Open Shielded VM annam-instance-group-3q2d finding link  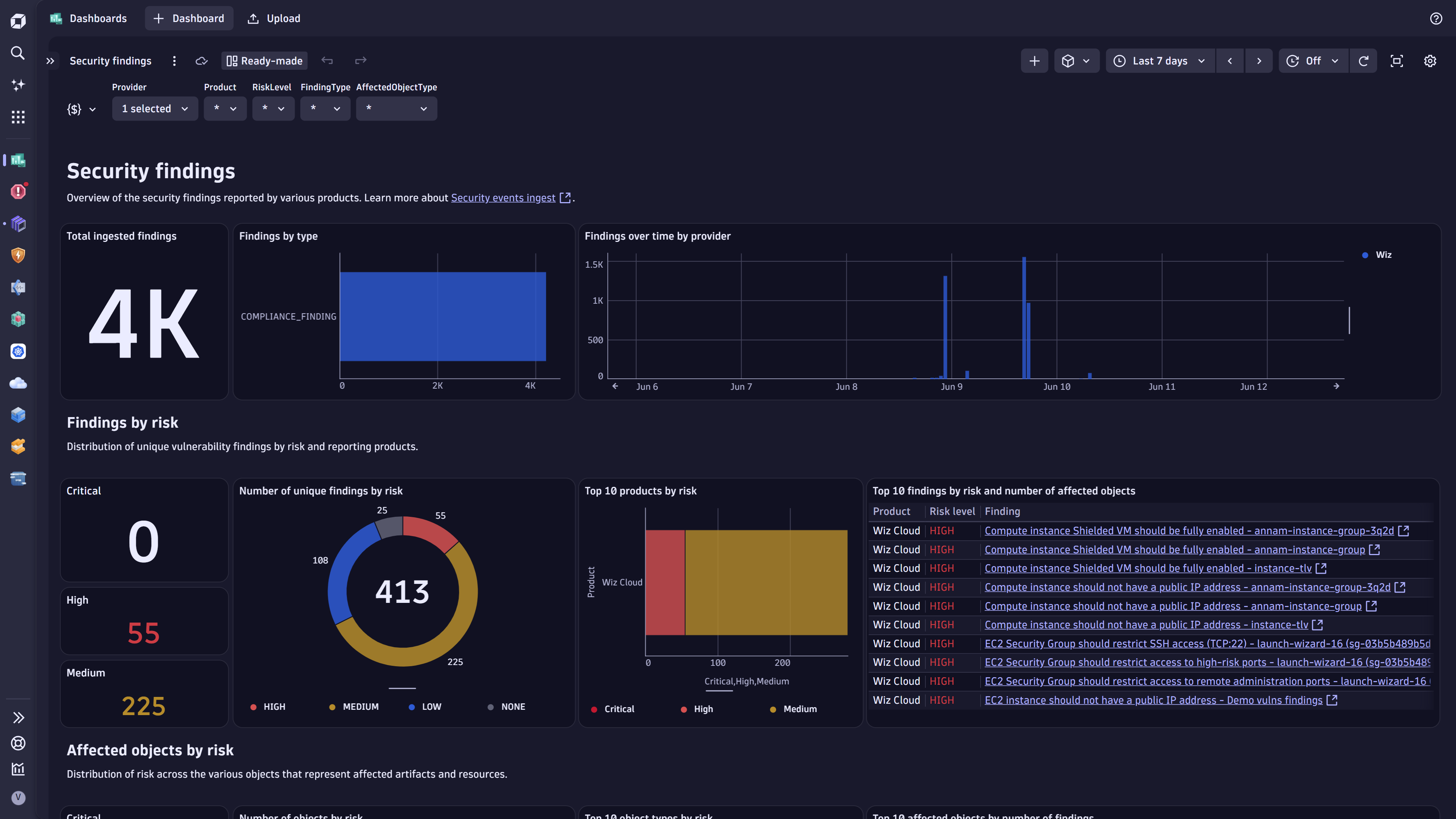(x=1189, y=531)
